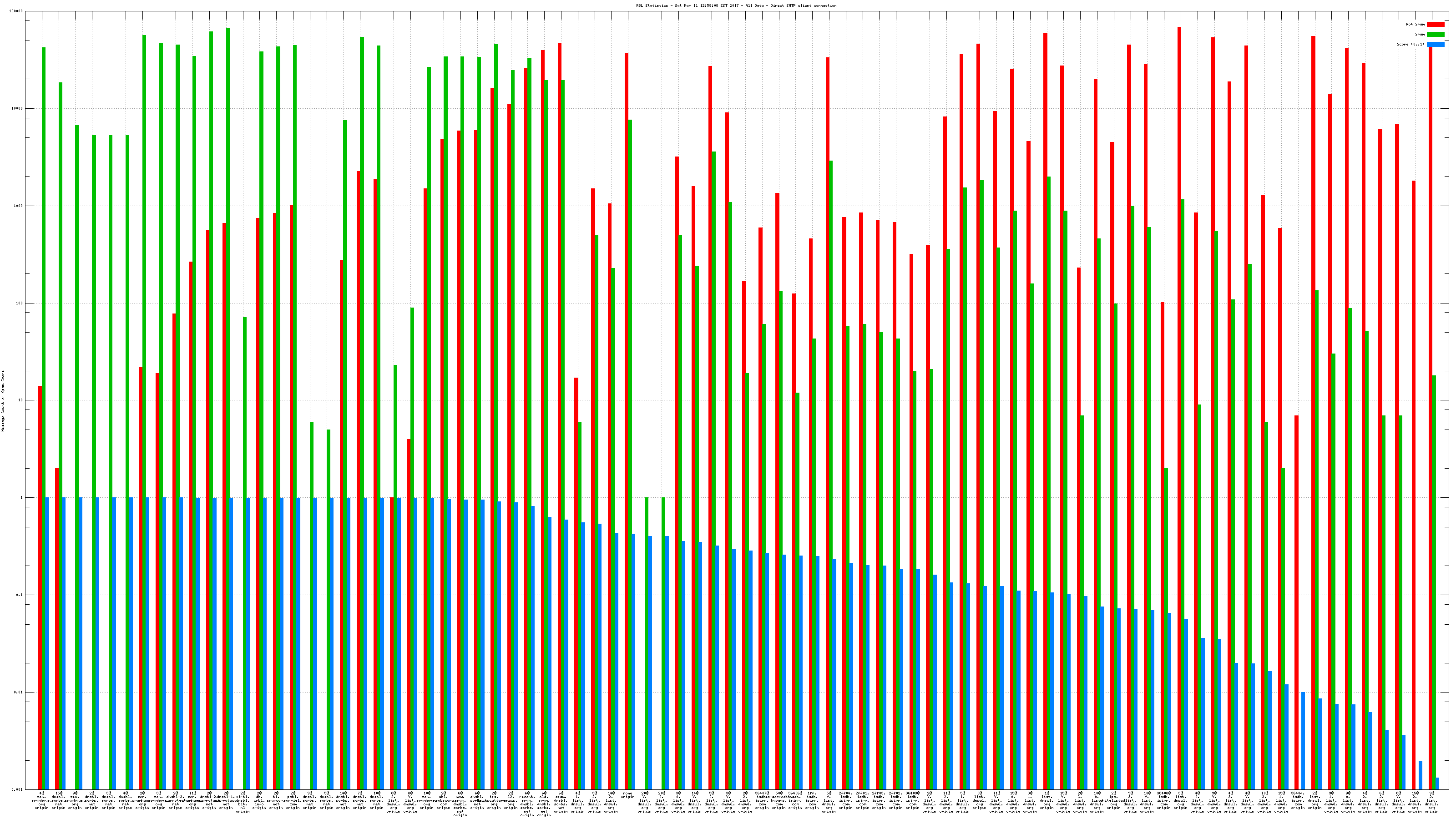This screenshot has height=819, width=1456.
Task: Click the RBL Statistics chart title
Action: tap(736, 5)
